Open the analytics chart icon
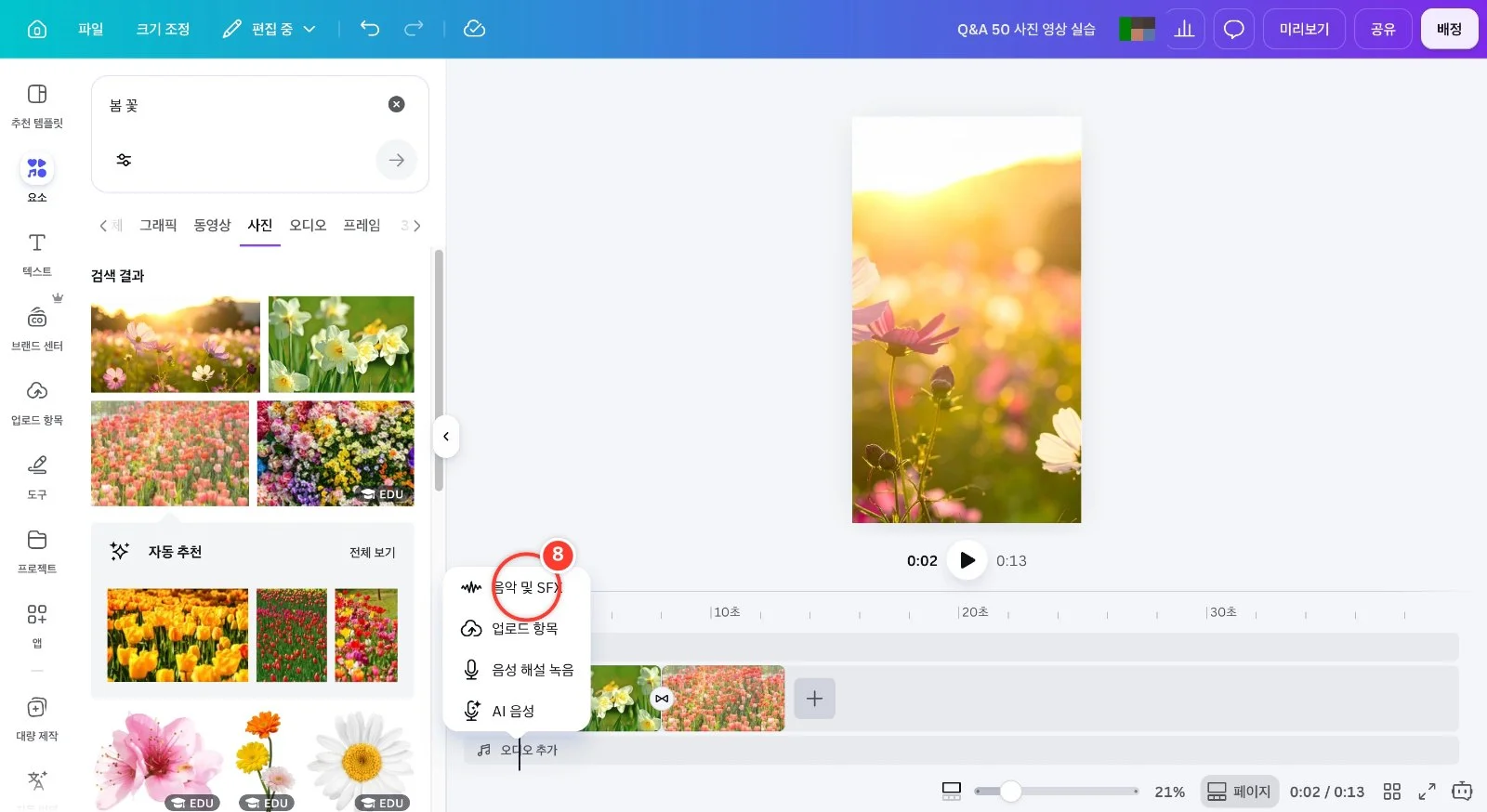The image size is (1487, 812). click(x=1184, y=29)
